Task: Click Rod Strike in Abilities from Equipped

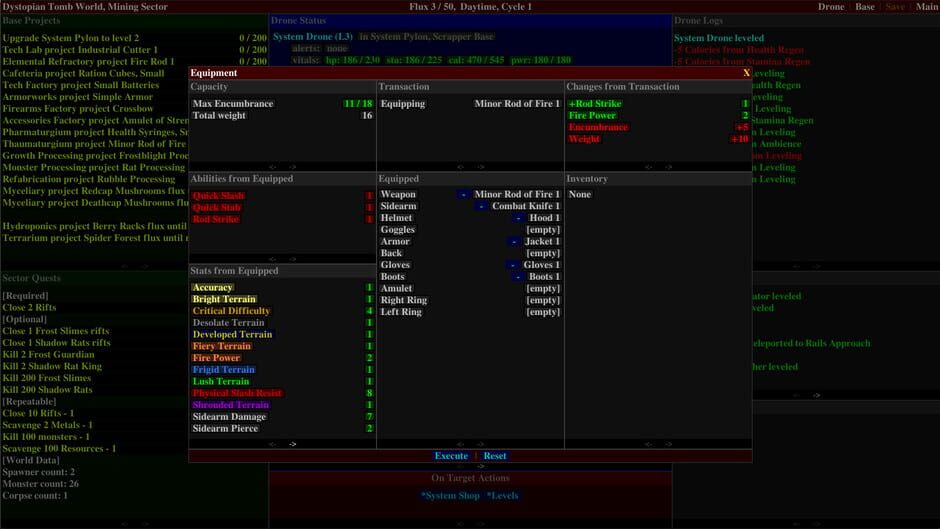Action: pos(216,219)
